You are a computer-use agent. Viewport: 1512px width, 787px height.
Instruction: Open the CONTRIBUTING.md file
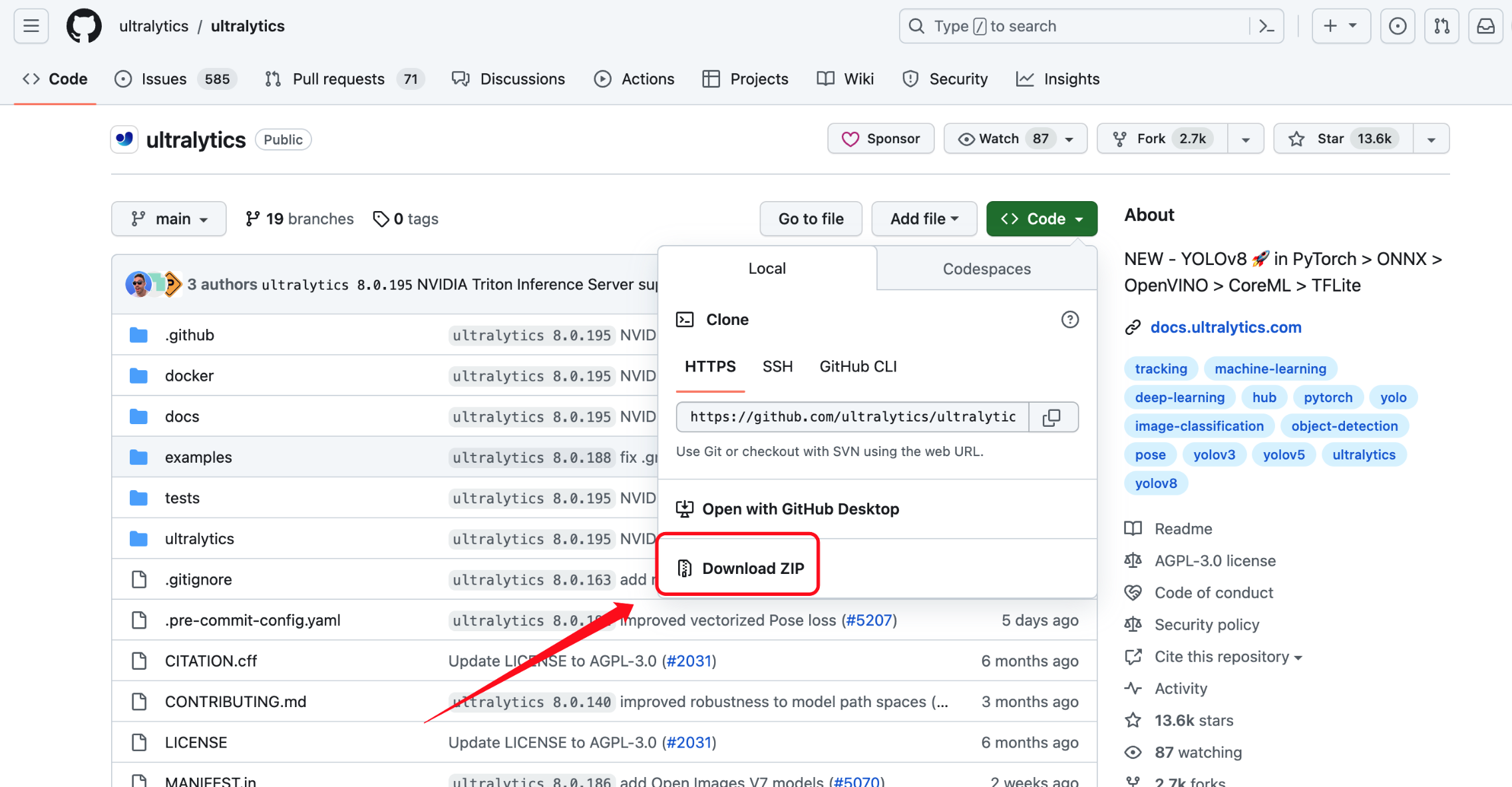click(x=236, y=702)
